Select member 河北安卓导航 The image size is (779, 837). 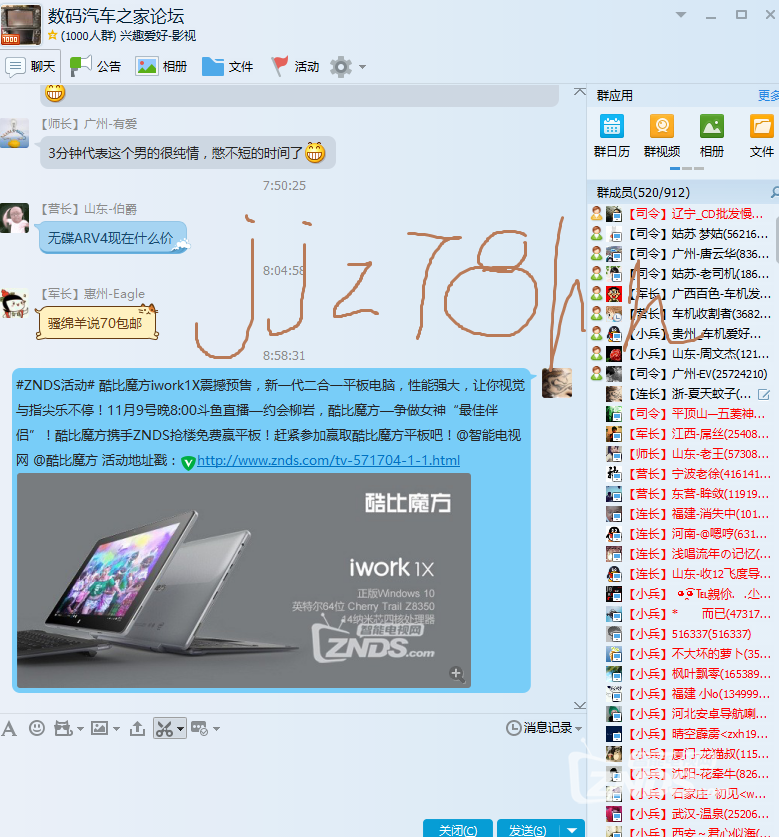click(683, 714)
